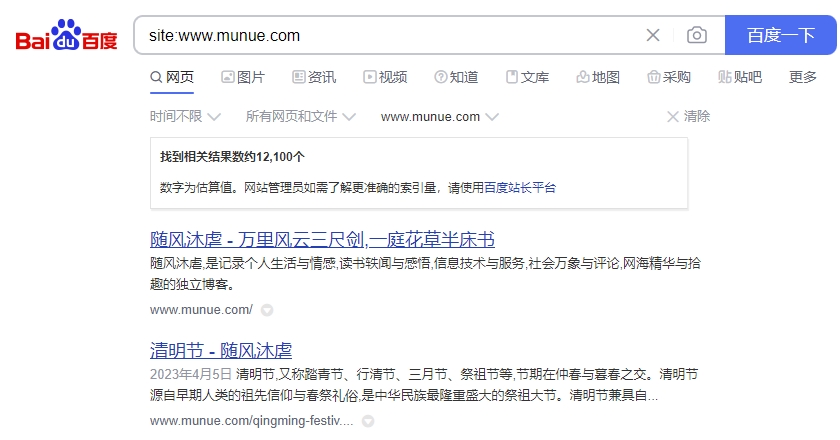Image resolution: width=840 pixels, height=440 pixels.
Task: Select the 网页 tab
Action: pos(172,77)
